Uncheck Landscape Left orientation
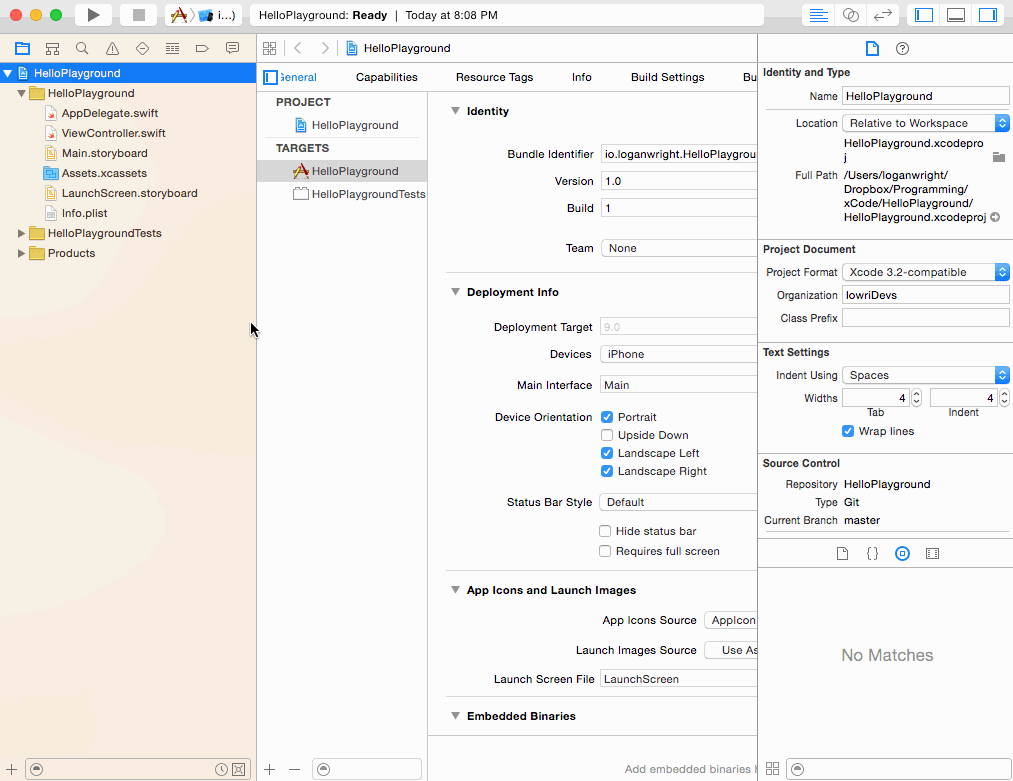This screenshot has height=781, width=1013. coord(607,453)
